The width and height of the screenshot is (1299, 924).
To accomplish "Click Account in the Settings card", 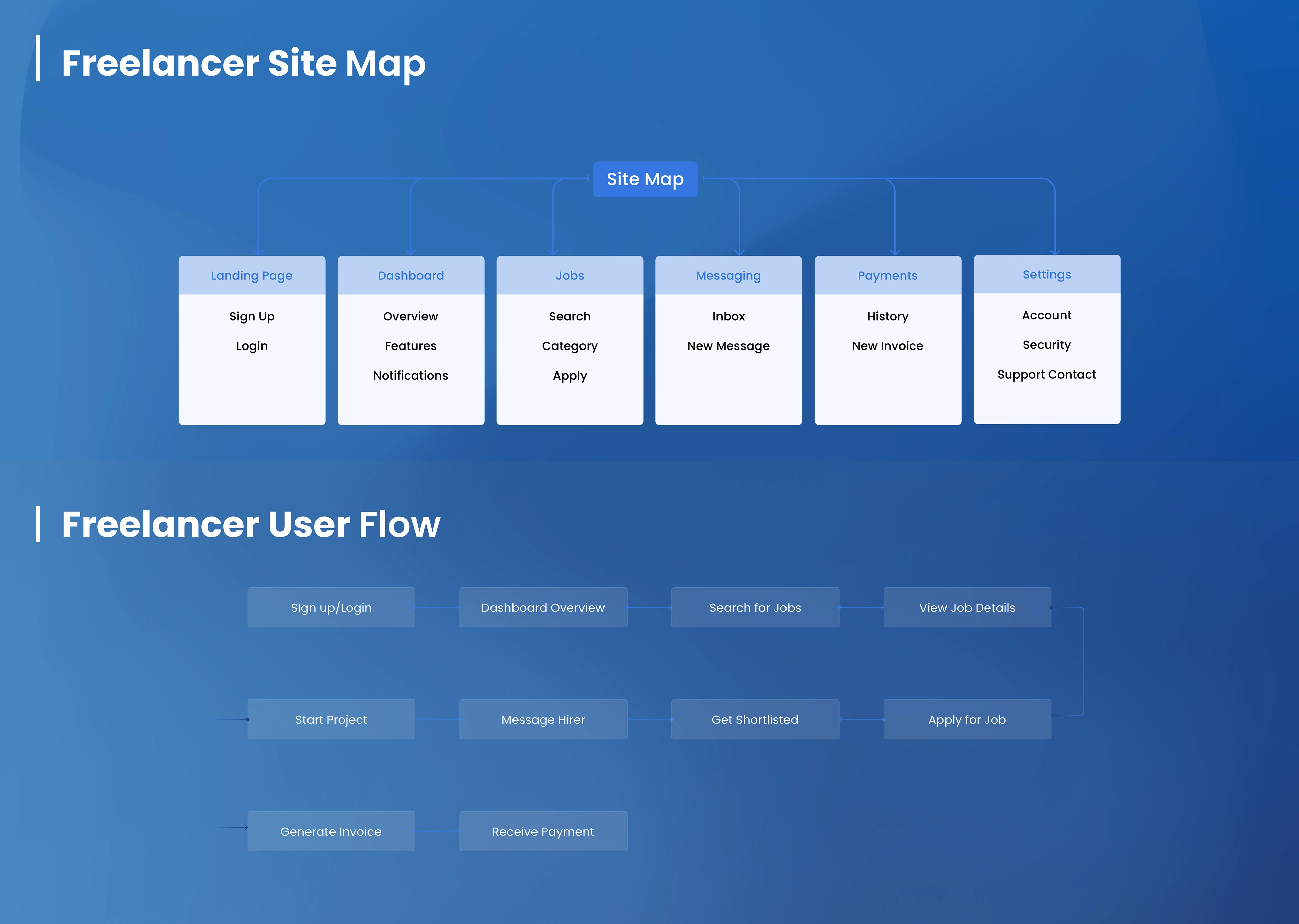I will point(1047,315).
